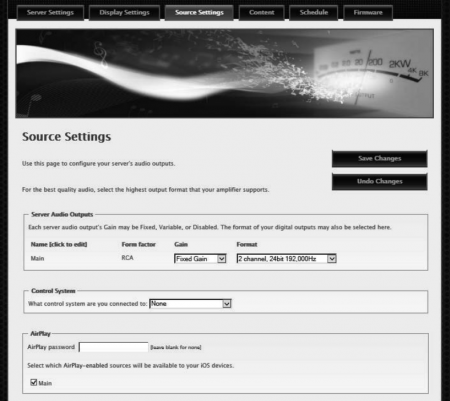Click the AirPlay group label
The width and height of the screenshot is (450, 401).
pyautogui.click(x=40, y=334)
